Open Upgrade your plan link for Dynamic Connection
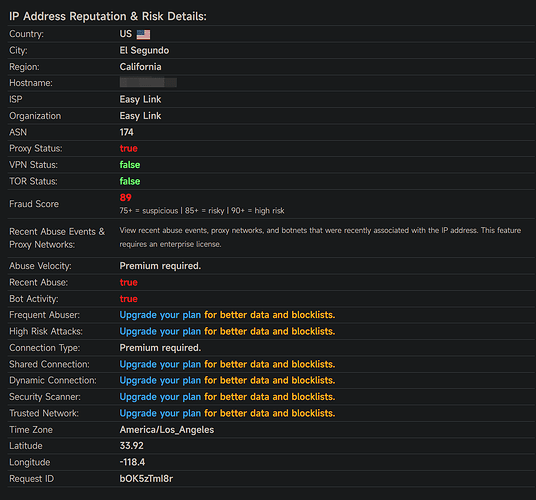Viewport: 536px width, 500px height. coord(160,380)
